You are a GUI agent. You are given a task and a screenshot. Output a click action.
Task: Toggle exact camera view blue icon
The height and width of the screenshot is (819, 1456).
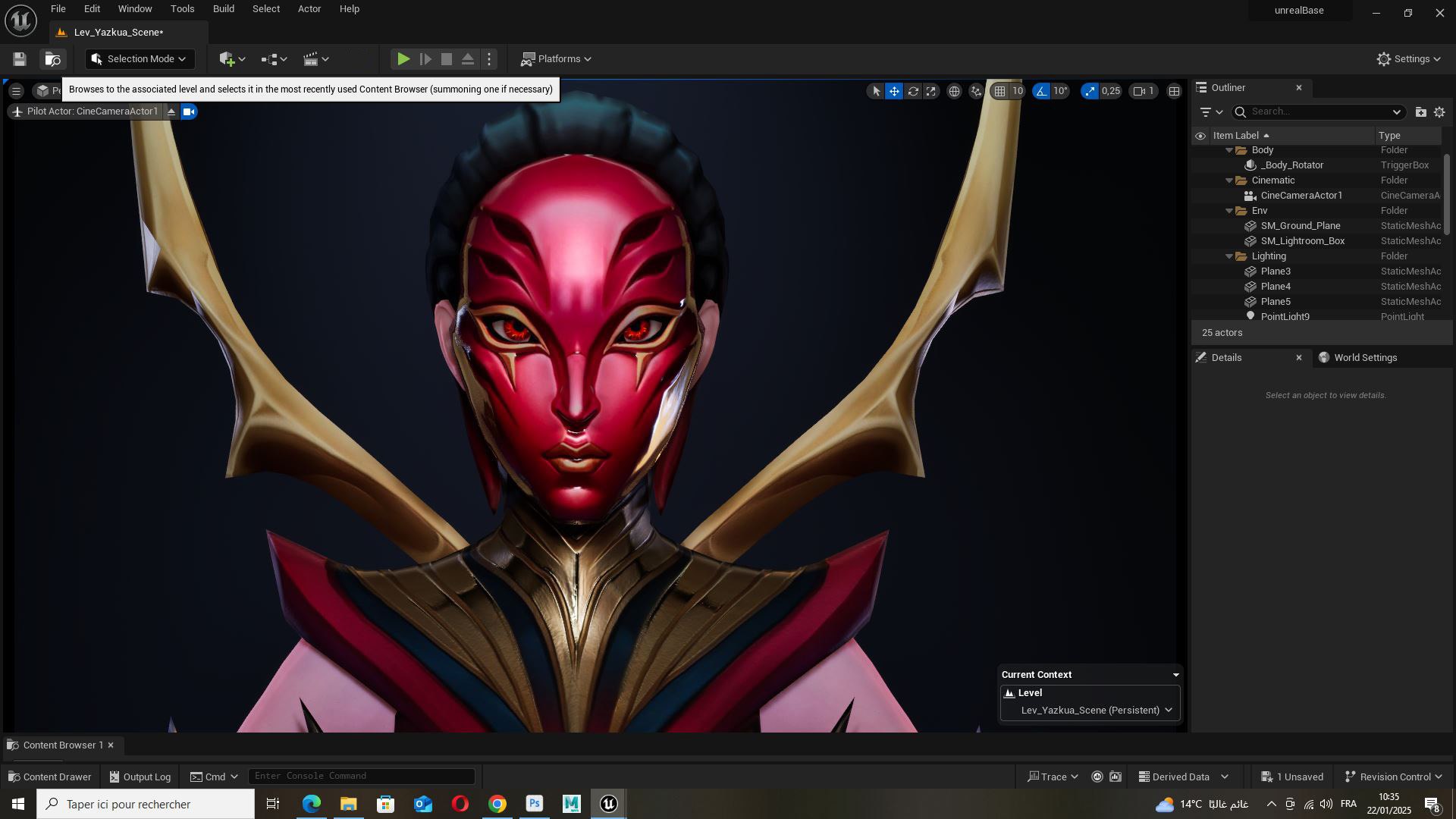coord(189,111)
